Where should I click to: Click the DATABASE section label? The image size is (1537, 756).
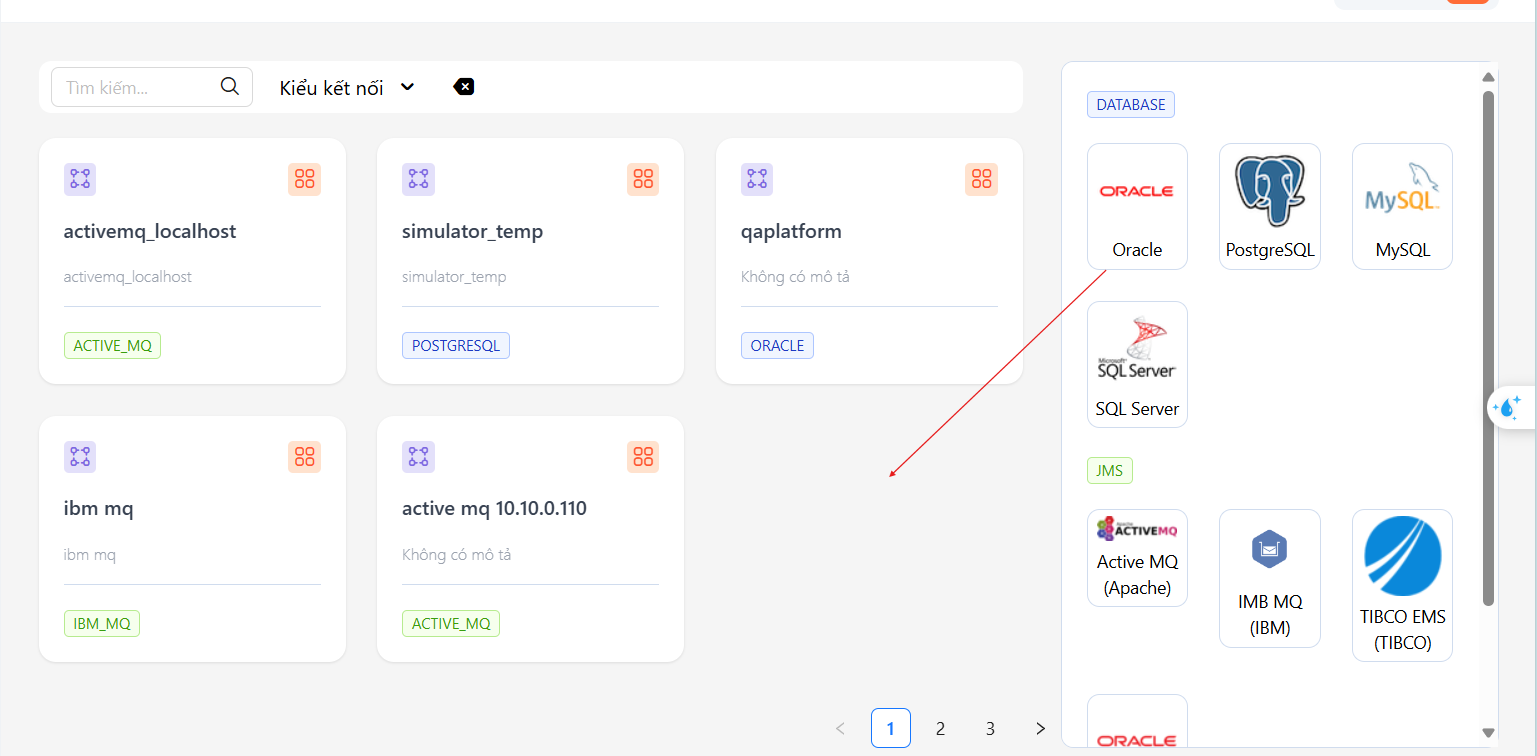(1131, 105)
